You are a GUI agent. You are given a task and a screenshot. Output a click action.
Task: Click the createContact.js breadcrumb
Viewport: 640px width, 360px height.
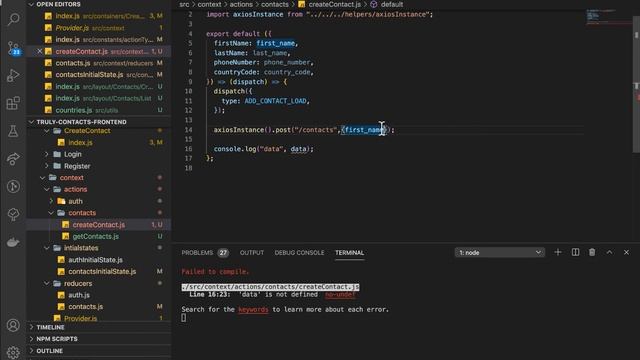[329, 4]
